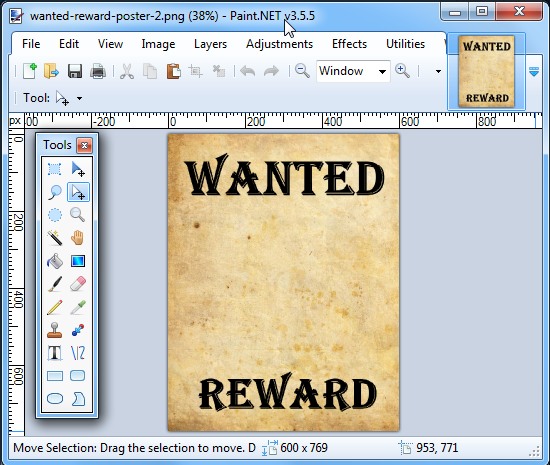Select the Clone Stamp tool
550x465 pixels.
[55, 330]
